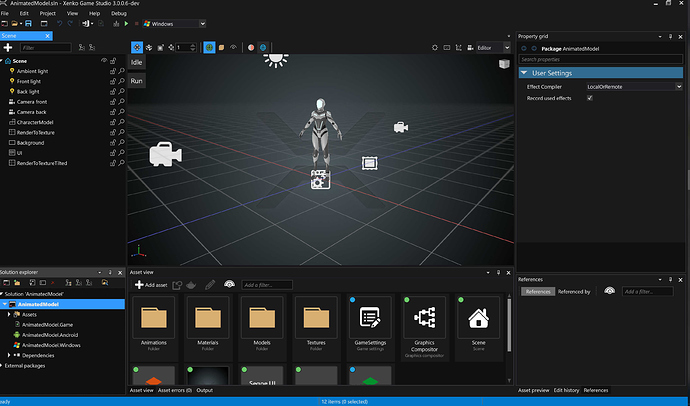Redo the action in the main toolbar

click(70, 23)
